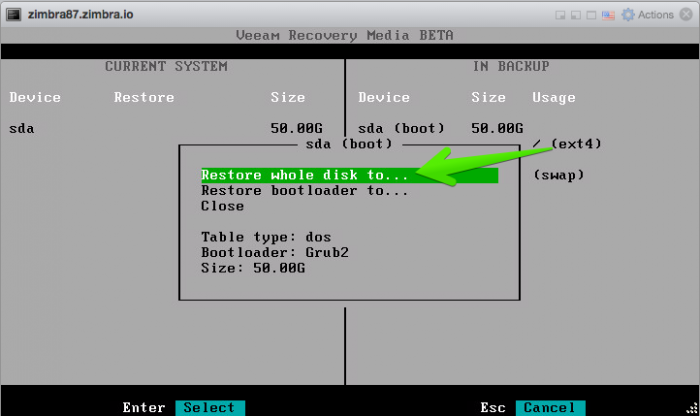Click the Cancel button next to Esc

[550, 408]
